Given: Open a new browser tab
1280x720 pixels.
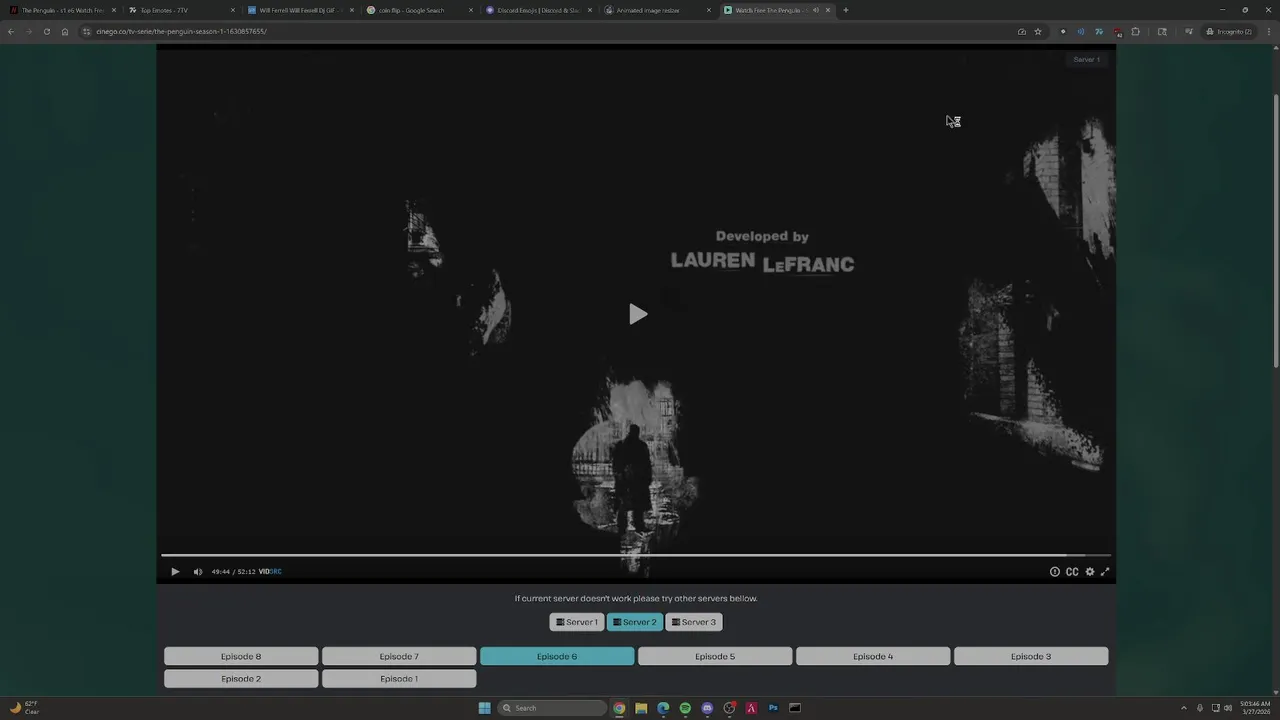Looking at the screenshot, I should click(x=846, y=10).
